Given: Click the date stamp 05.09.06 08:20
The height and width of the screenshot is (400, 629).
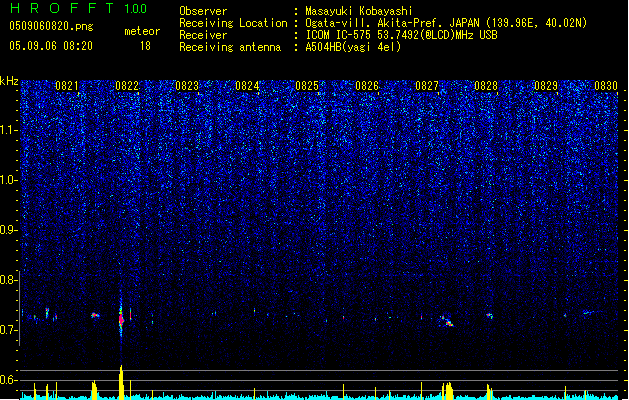Looking at the screenshot, I should pyautogui.click(x=51, y=46).
